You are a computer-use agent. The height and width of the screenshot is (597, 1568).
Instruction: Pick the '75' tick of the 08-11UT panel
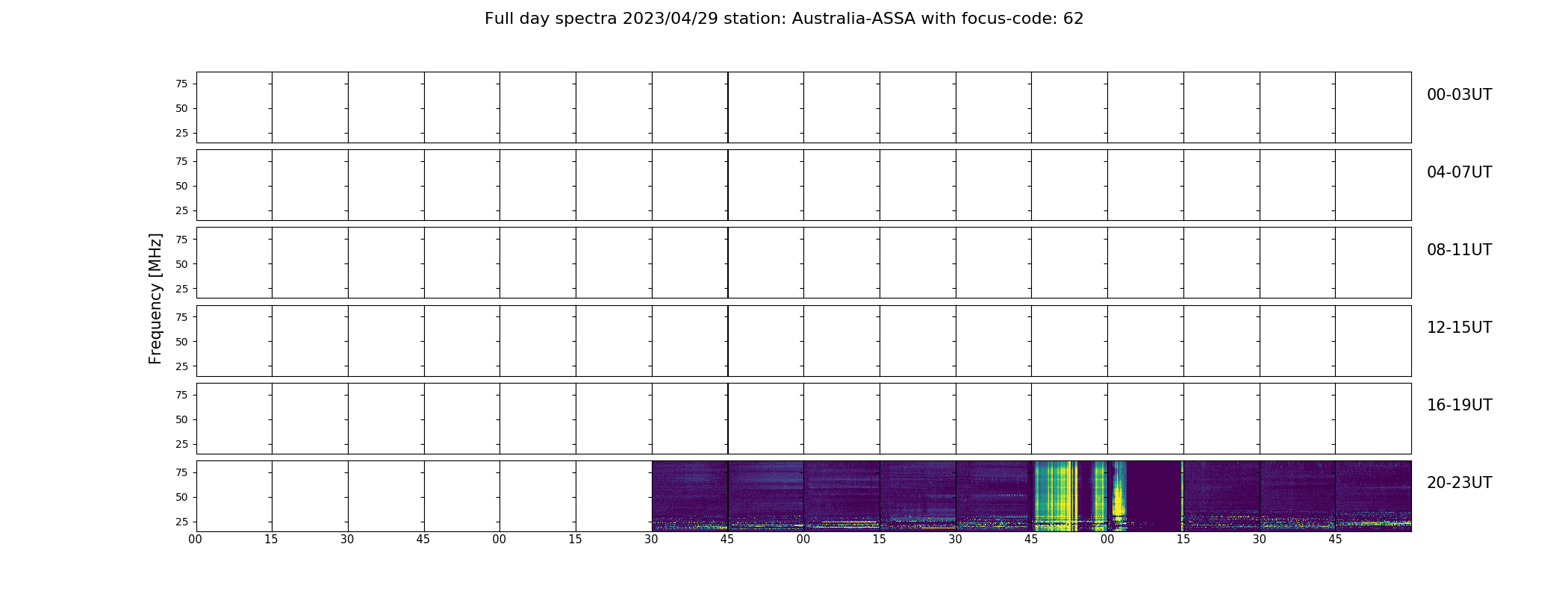181,240
